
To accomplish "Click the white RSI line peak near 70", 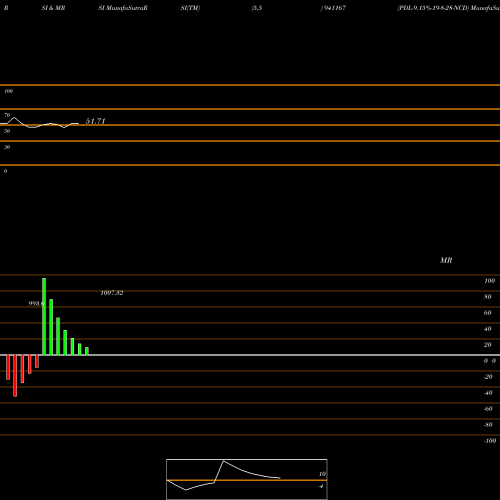I will pos(14,117).
